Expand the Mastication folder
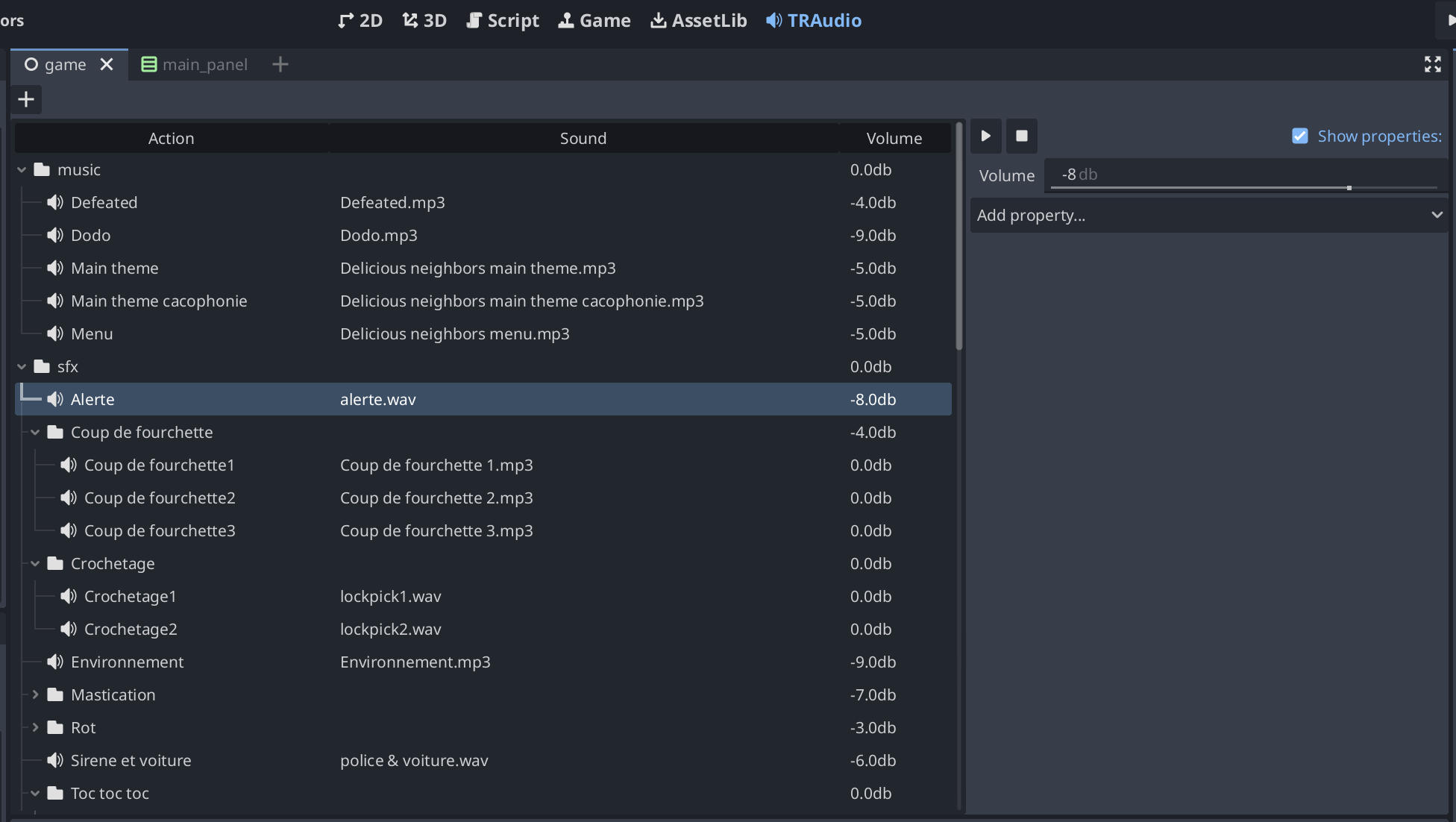1456x822 pixels. pyautogui.click(x=35, y=694)
